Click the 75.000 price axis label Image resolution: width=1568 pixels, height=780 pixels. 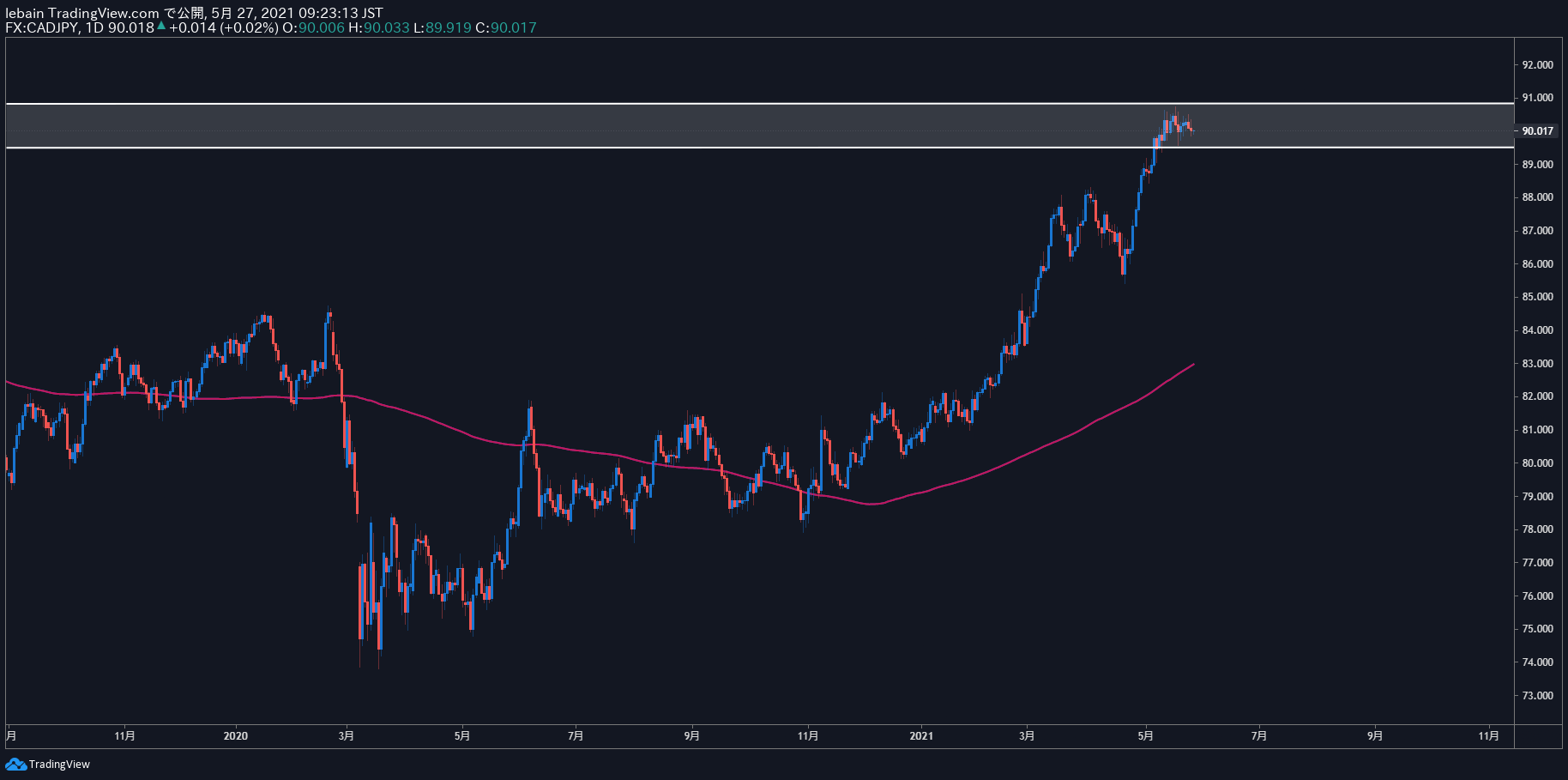(1537, 629)
